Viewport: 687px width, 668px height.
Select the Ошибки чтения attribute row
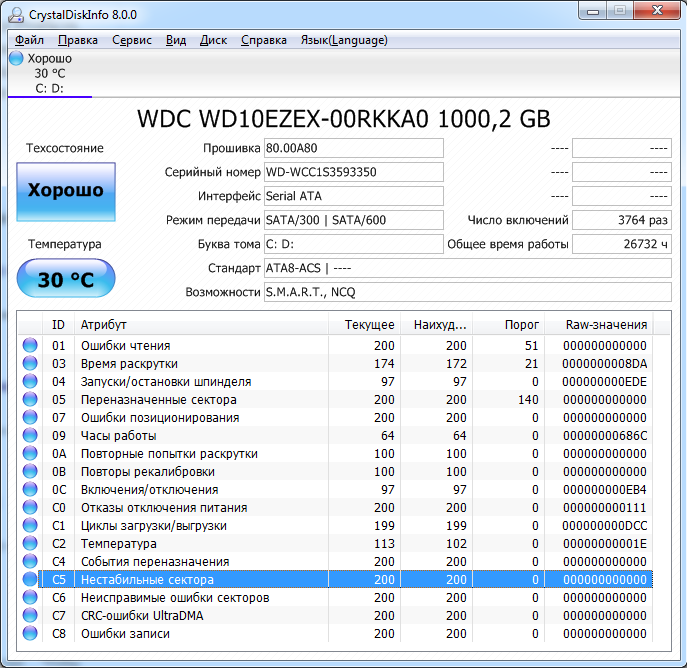[x=335, y=345]
